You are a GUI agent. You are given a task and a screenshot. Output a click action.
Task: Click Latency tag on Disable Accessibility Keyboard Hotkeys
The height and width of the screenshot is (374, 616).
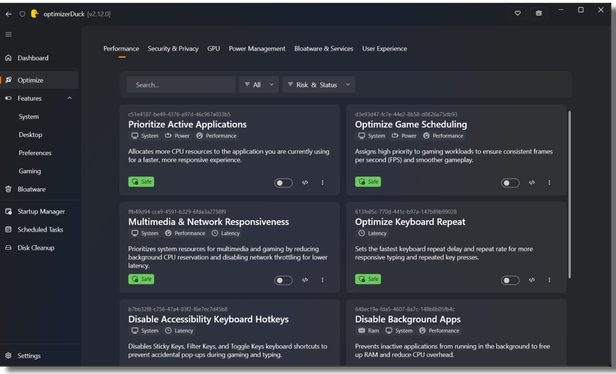tap(179, 331)
